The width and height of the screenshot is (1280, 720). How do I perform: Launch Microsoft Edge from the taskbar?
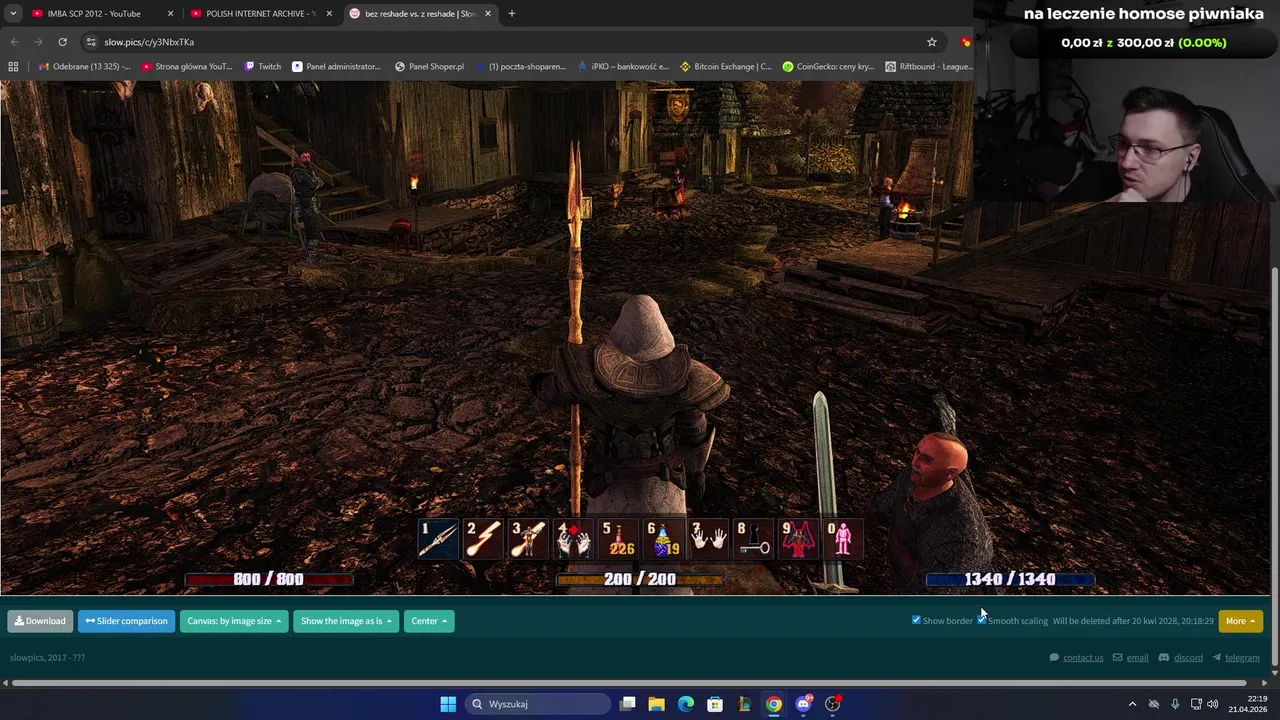pos(685,704)
